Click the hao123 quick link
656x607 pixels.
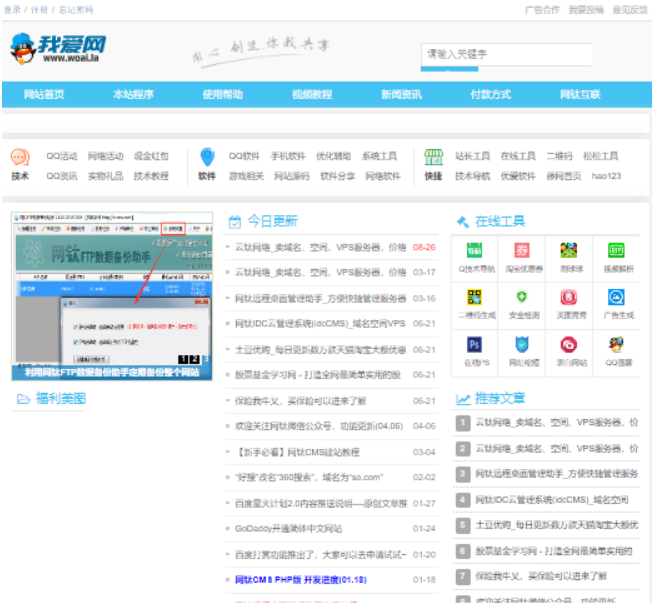[605, 176]
